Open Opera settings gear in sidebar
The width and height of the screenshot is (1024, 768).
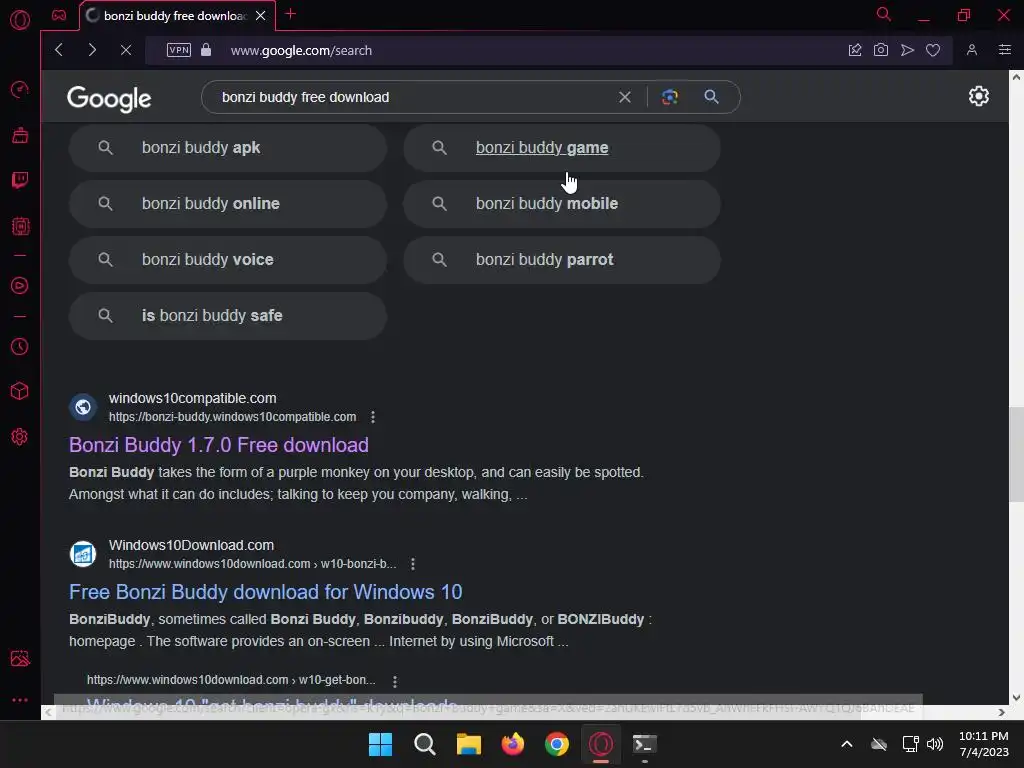click(x=20, y=436)
